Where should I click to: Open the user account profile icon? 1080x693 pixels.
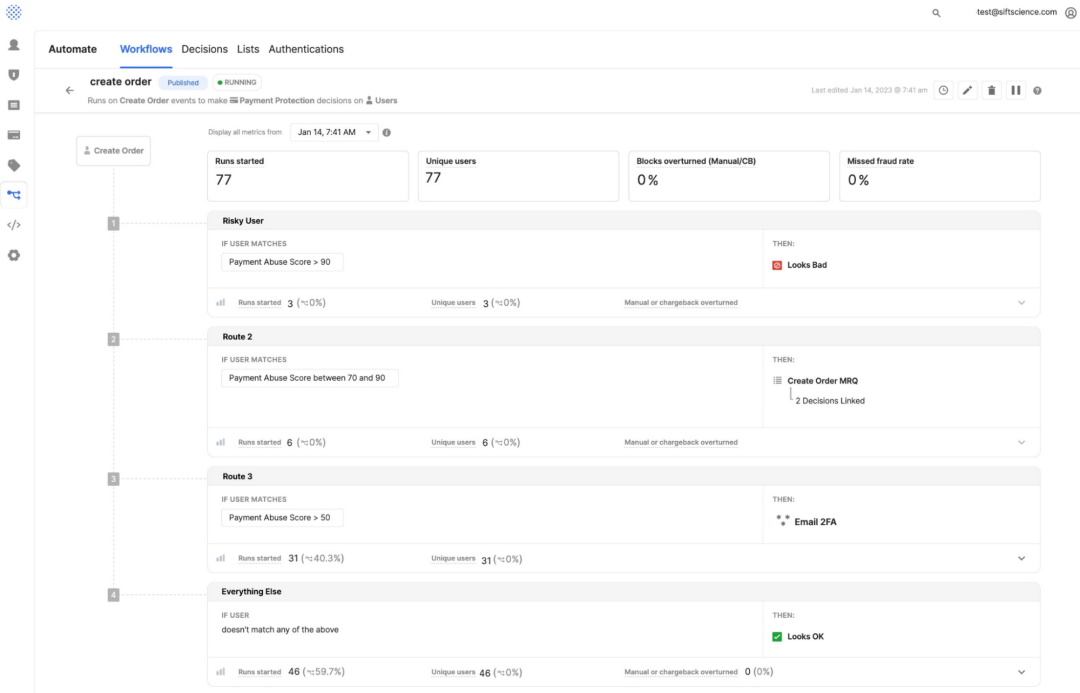pyautogui.click(x=1070, y=13)
